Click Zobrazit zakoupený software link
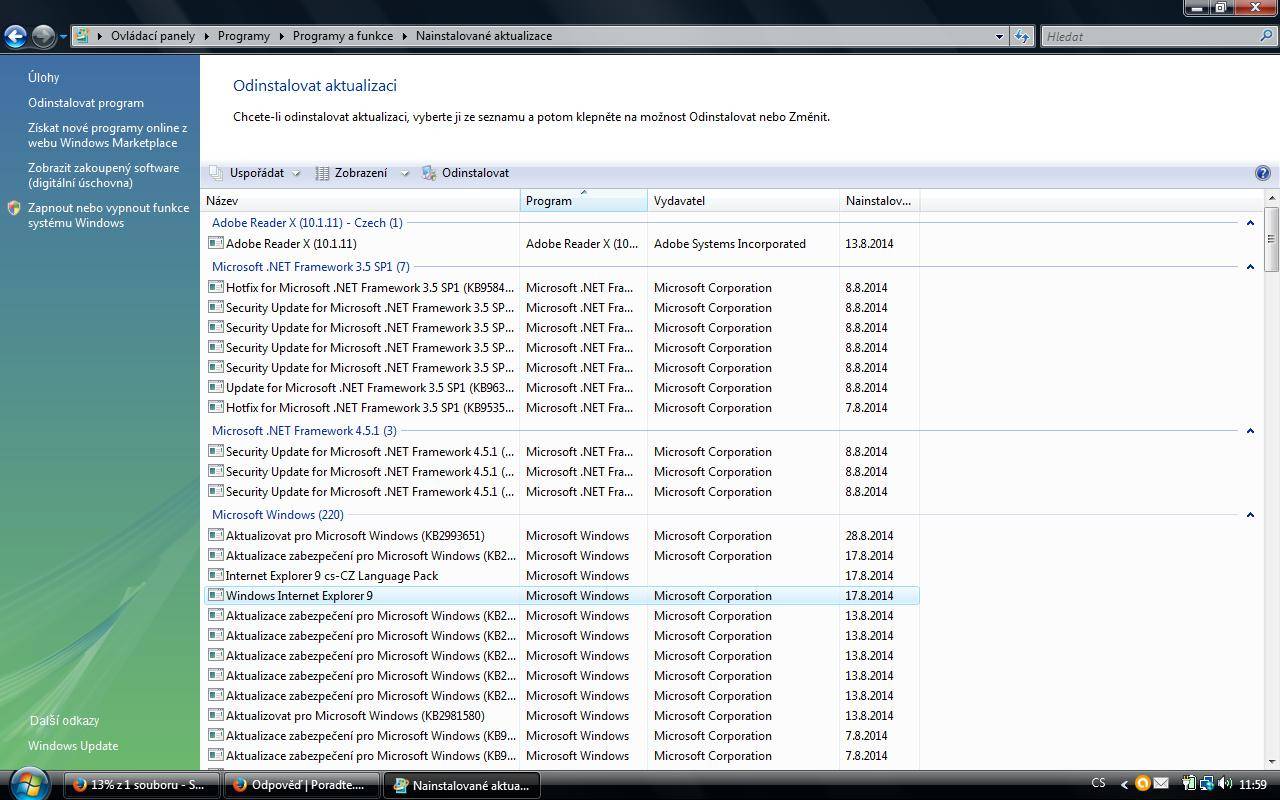1280x800 pixels. pos(103,175)
